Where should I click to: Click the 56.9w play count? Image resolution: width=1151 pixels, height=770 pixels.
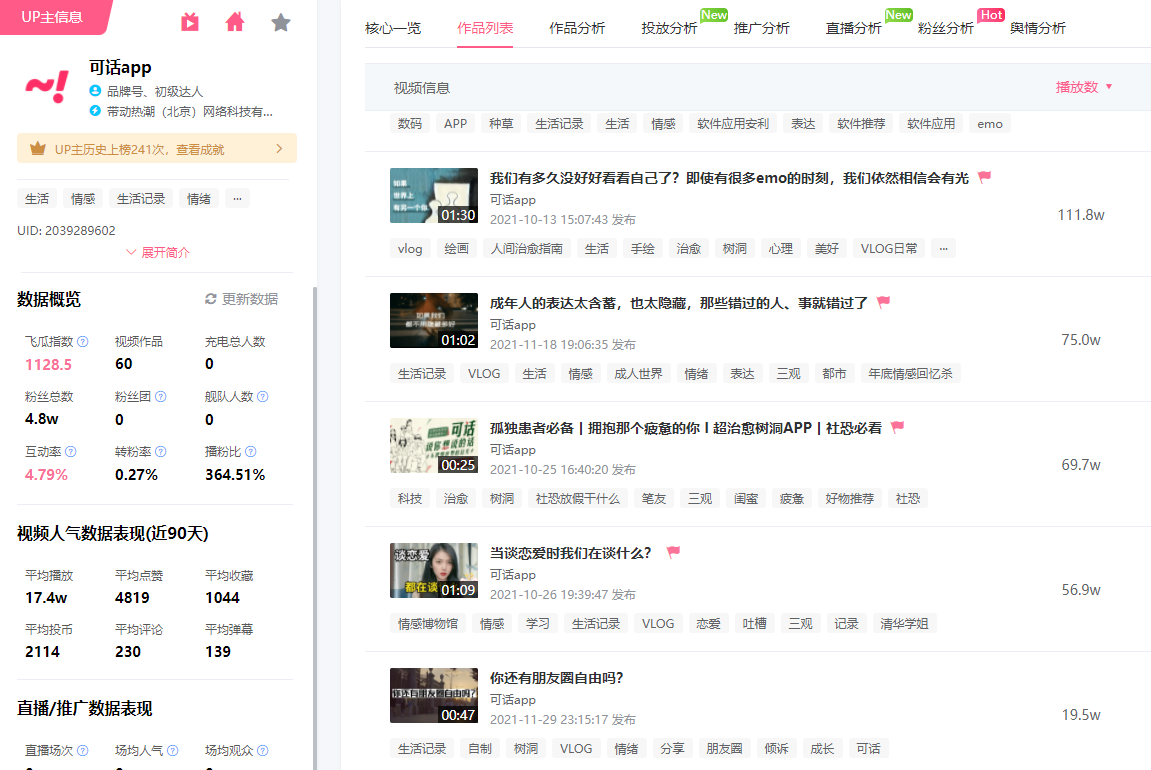(x=1081, y=590)
